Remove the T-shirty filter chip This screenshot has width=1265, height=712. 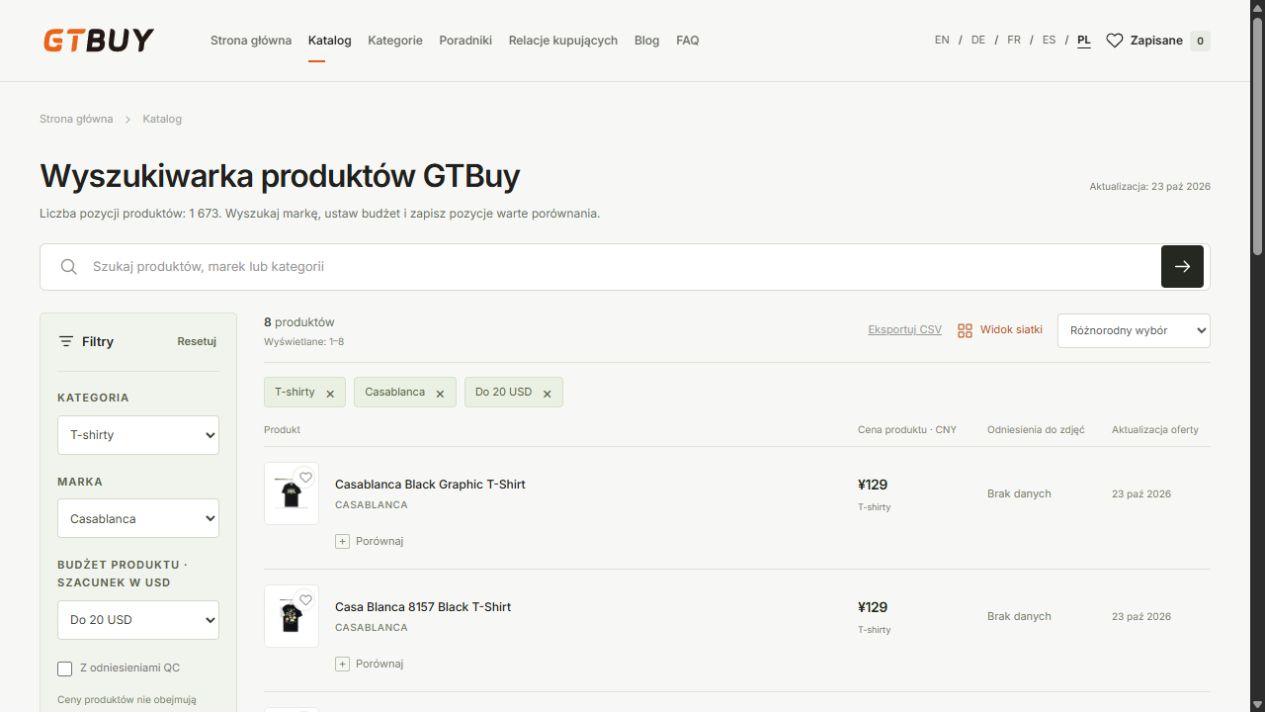pyautogui.click(x=330, y=393)
